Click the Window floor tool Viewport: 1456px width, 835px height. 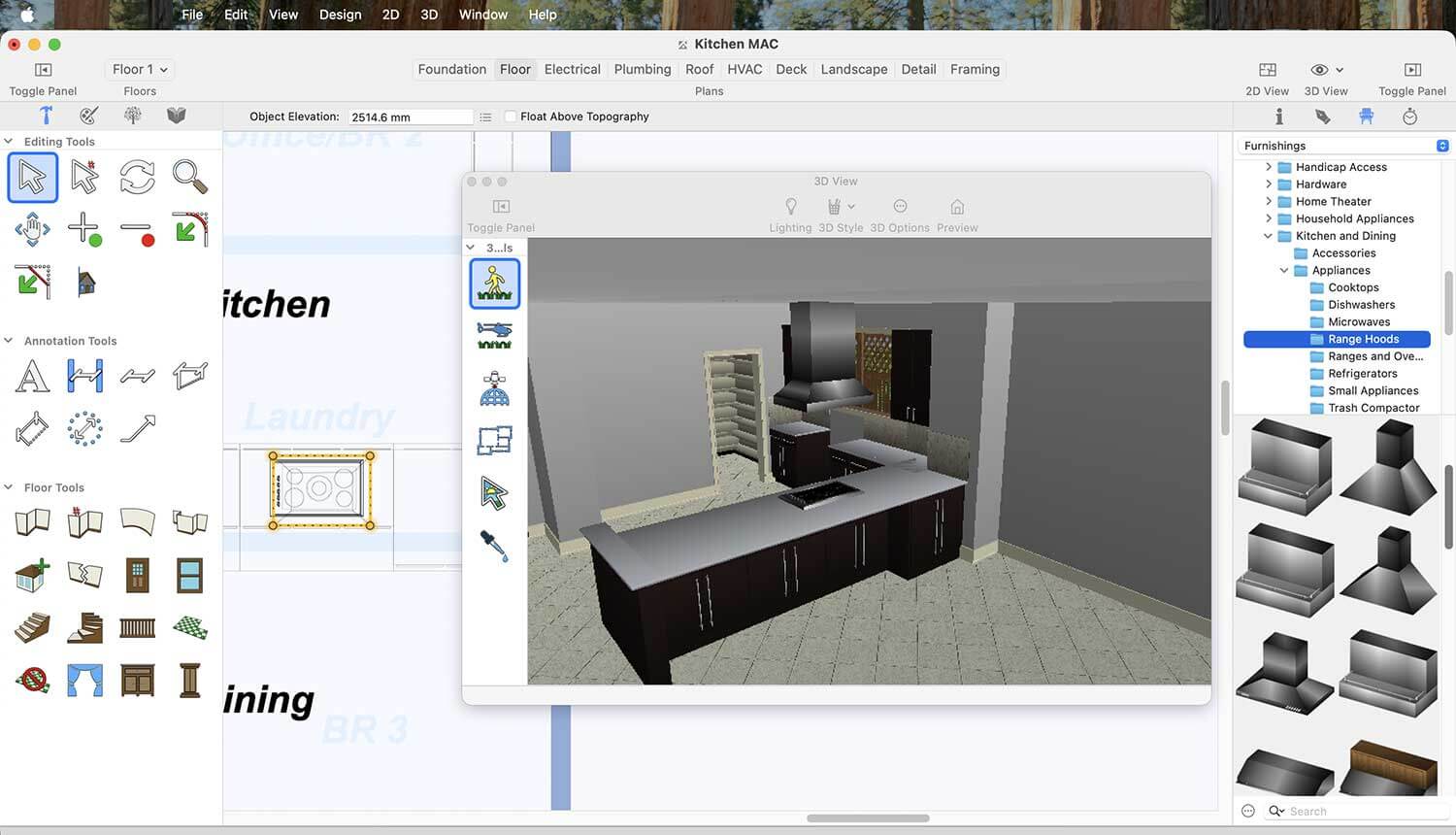189,576
